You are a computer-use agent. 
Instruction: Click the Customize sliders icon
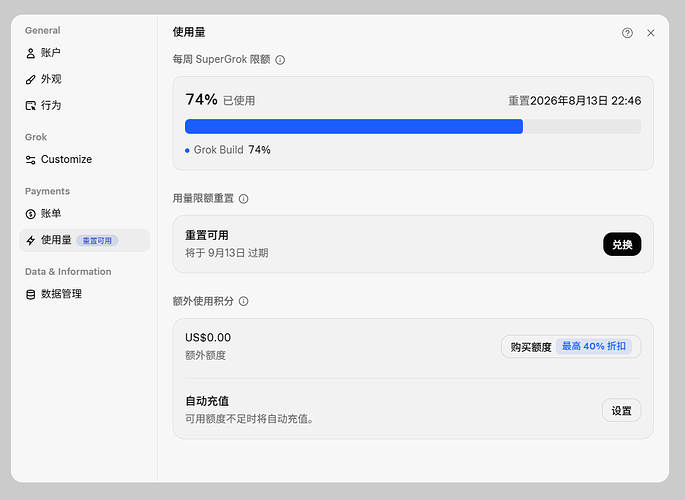point(31,160)
